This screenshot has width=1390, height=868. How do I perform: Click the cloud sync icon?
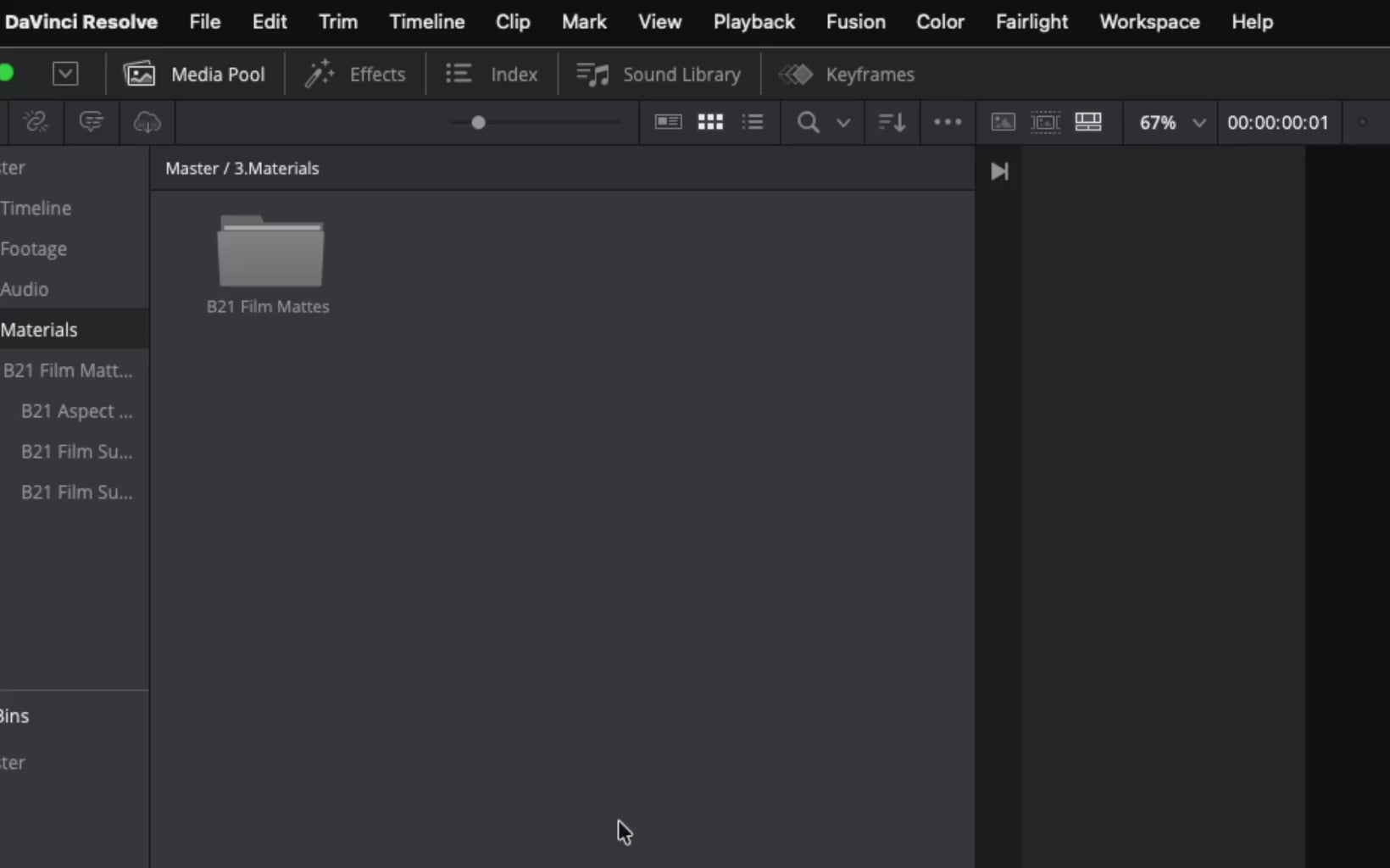147,122
